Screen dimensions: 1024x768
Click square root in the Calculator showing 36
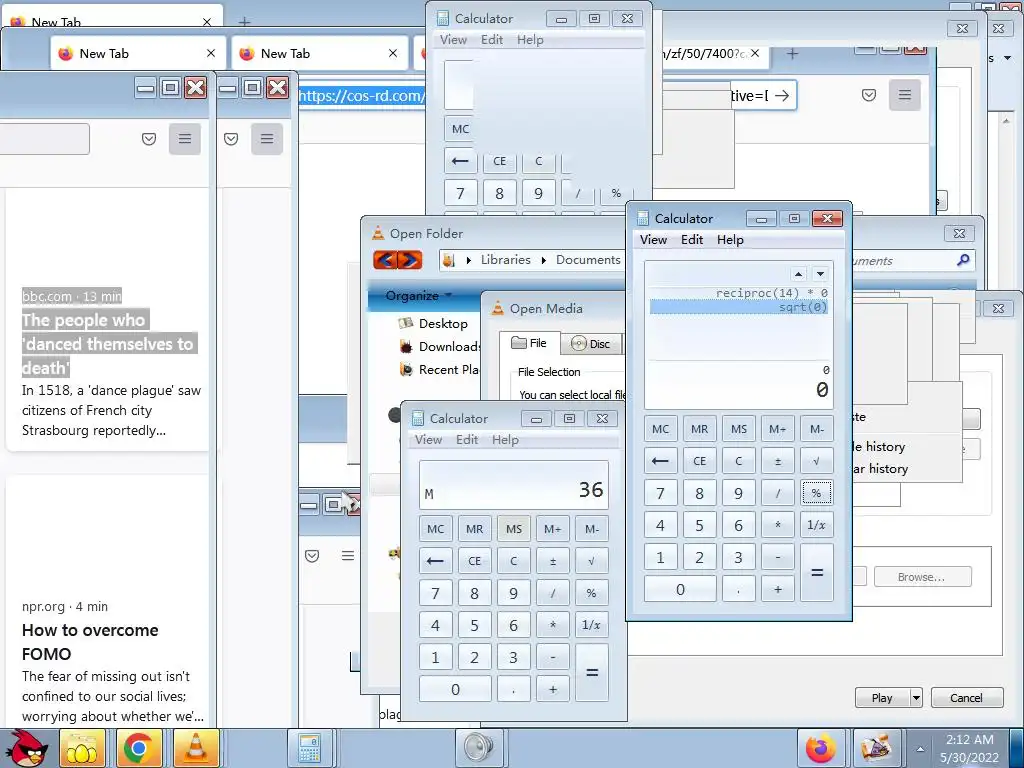click(x=592, y=561)
